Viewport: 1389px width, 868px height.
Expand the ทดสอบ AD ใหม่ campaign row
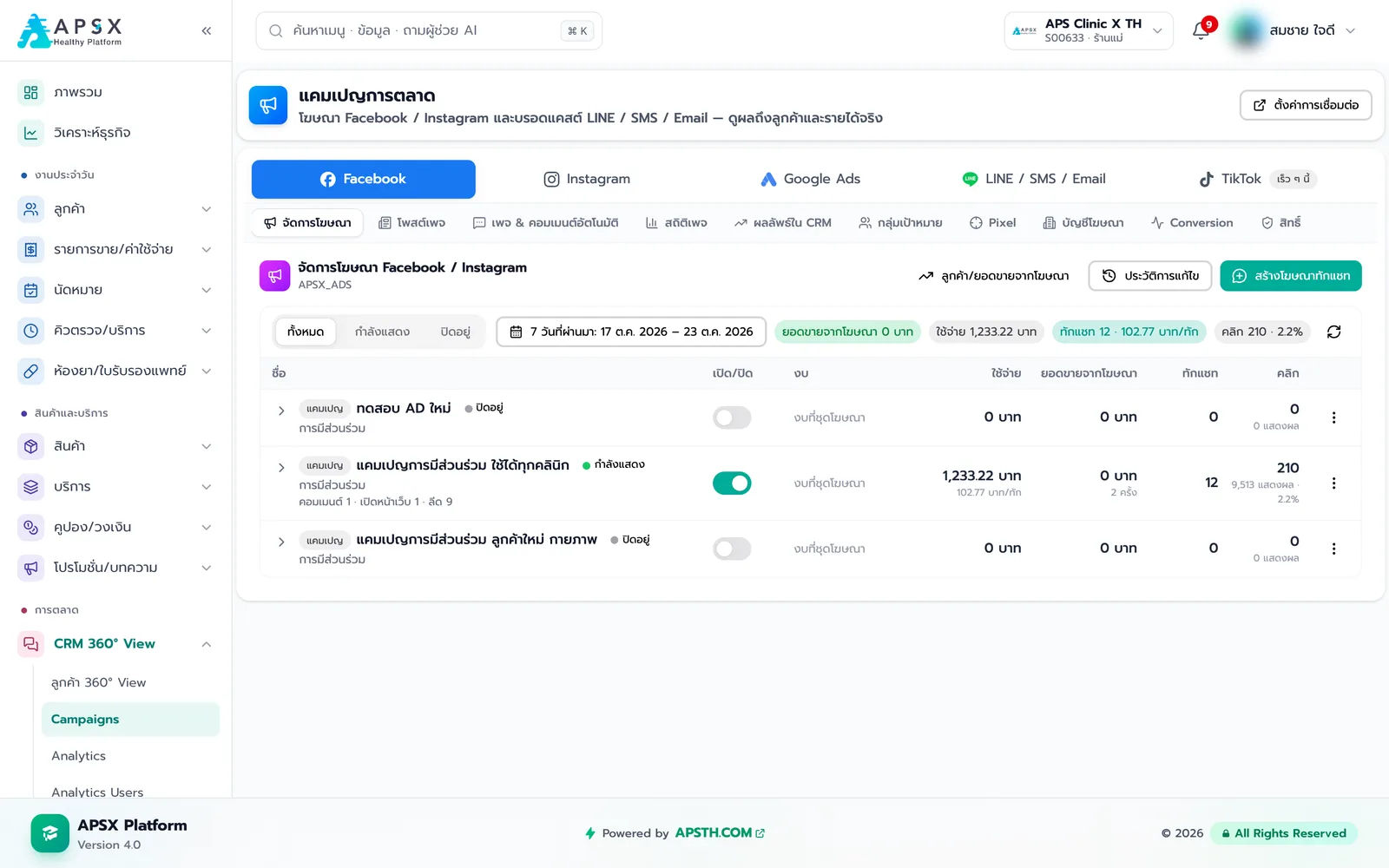pos(281,411)
